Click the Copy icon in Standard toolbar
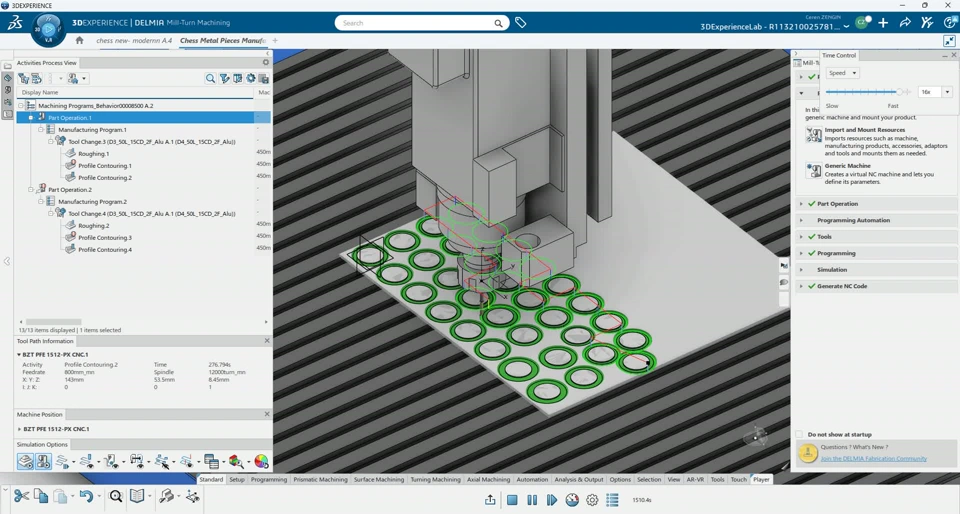 (x=40, y=496)
